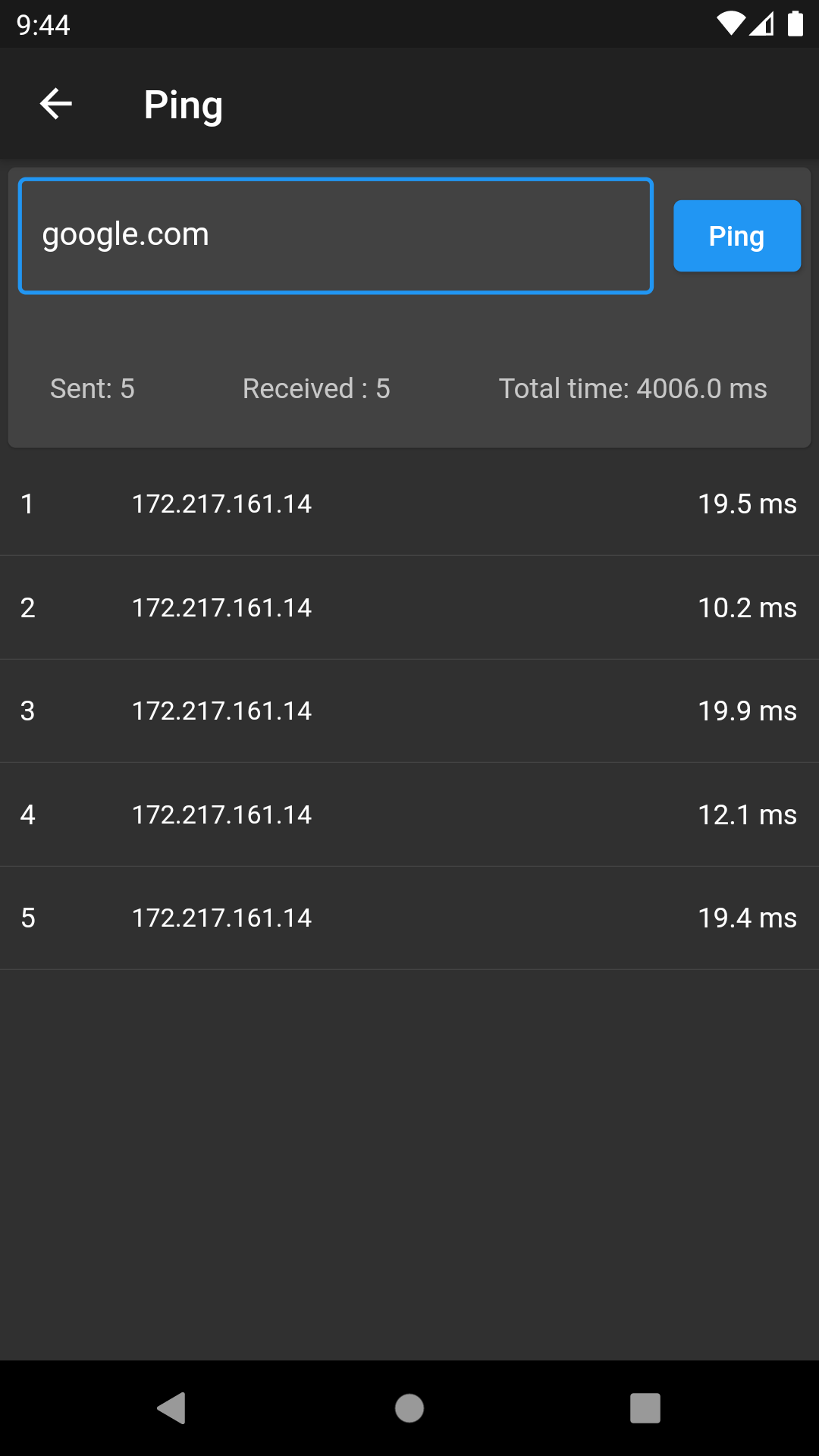Screen dimensions: 819x1456
Task: Tap the battery status icon
Action: (x=795, y=24)
